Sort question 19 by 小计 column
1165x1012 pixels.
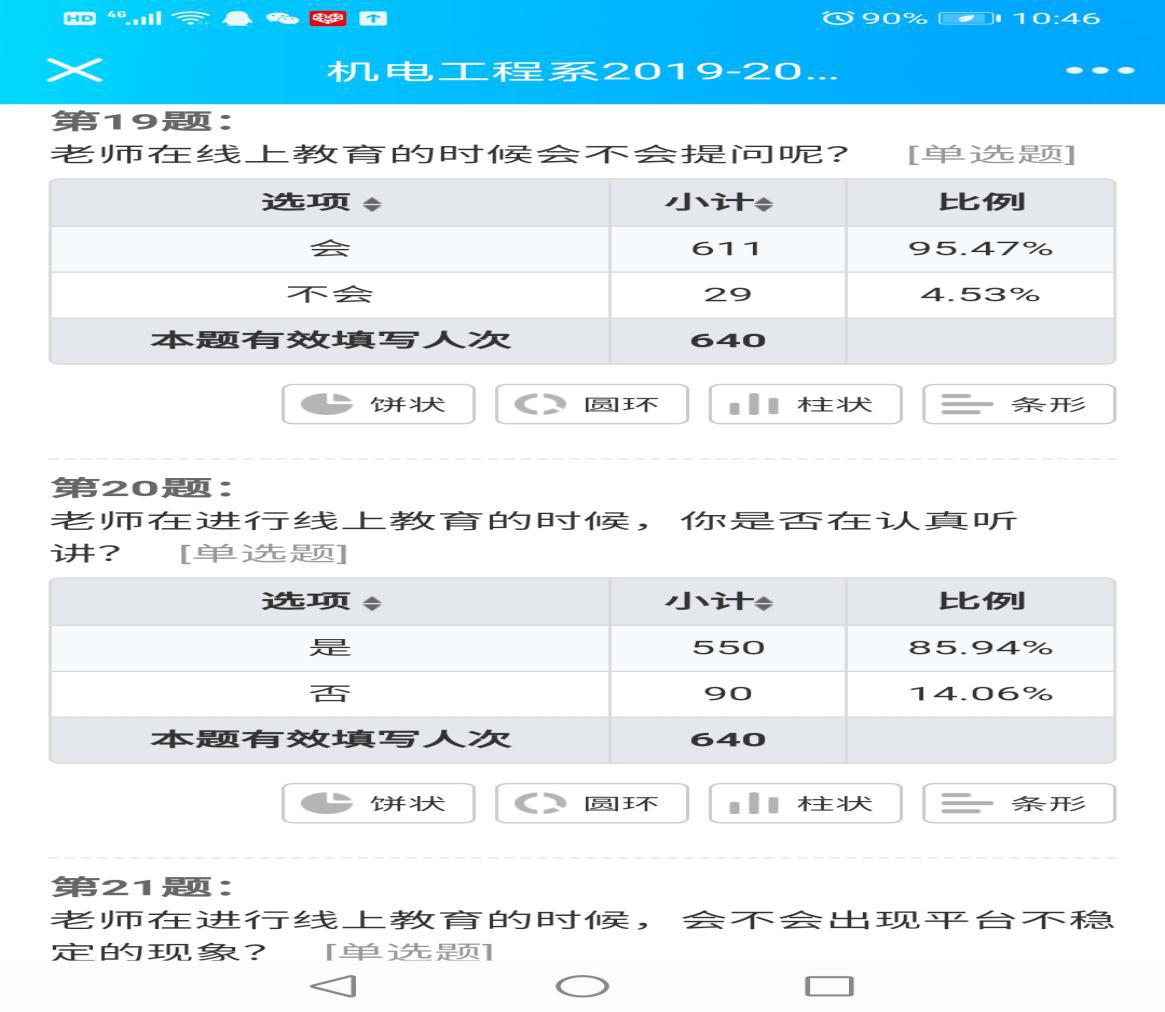(727, 203)
